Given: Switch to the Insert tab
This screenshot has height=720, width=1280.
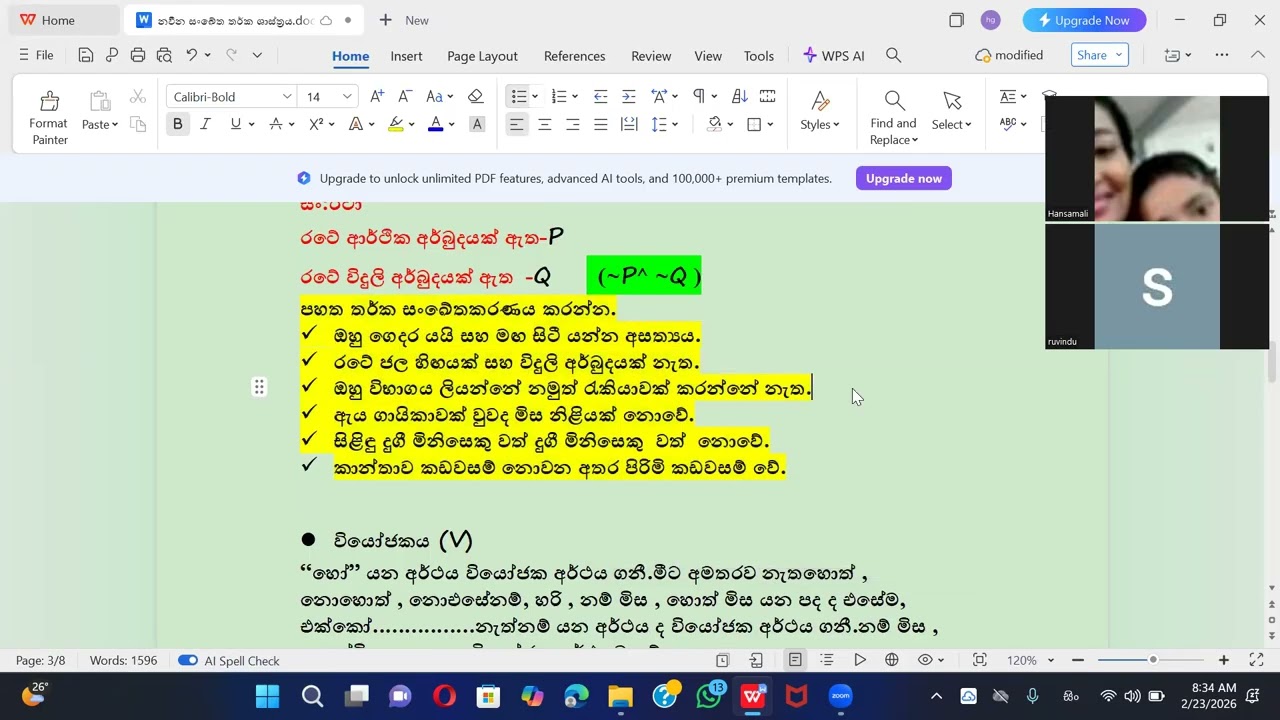Looking at the screenshot, I should click(406, 56).
